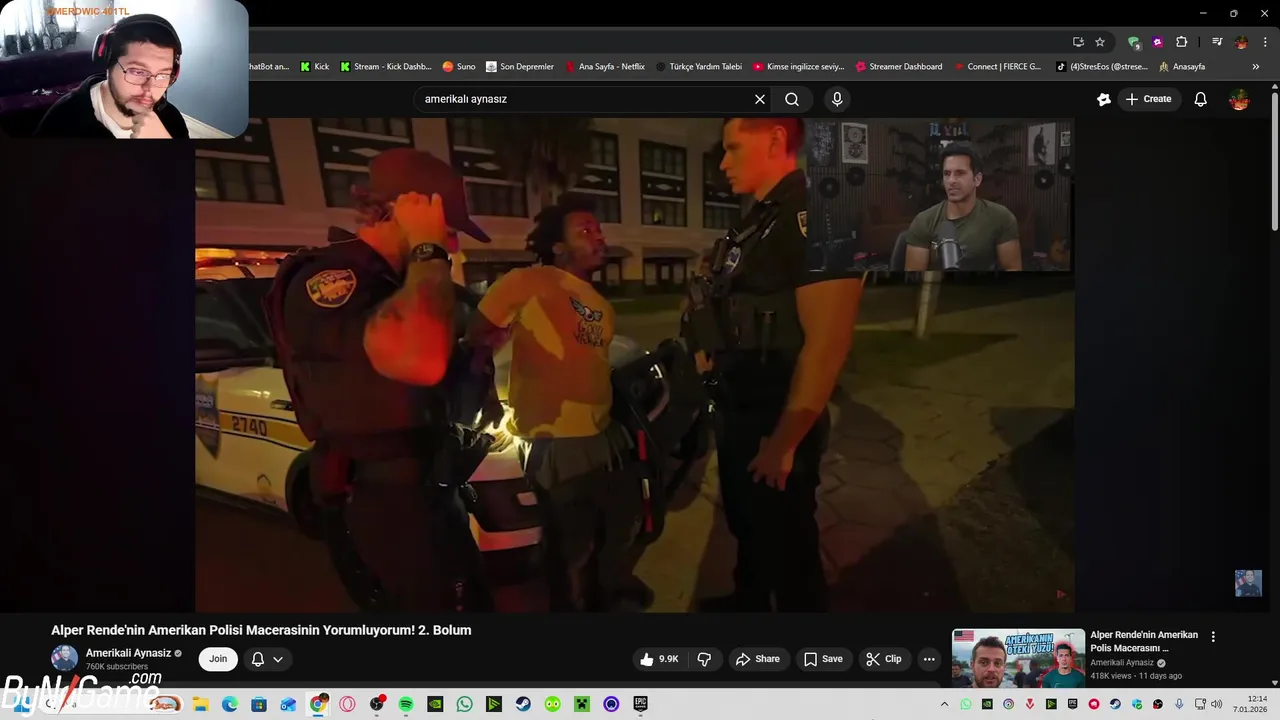
Task: Open Steam from the taskbar
Action: (x=523, y=704)
